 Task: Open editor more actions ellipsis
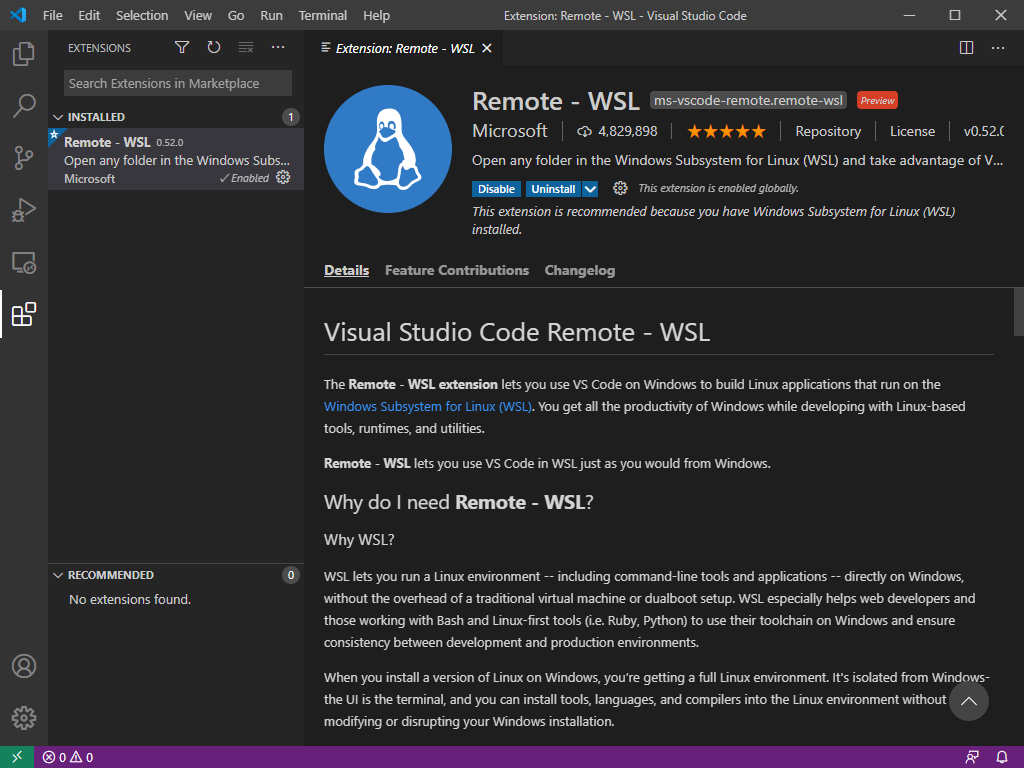click(x=998, y=48)
